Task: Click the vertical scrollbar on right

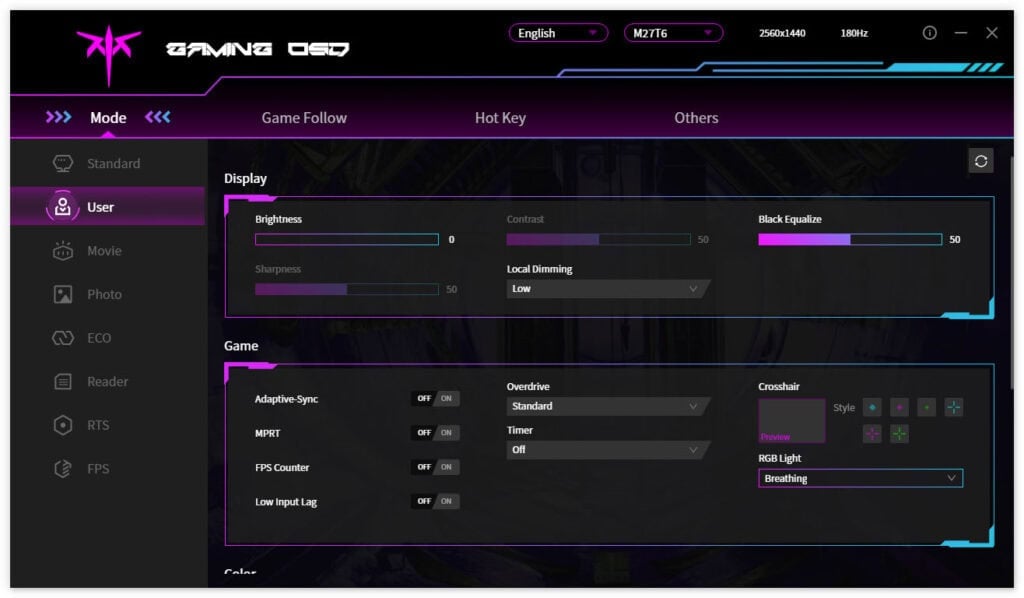Action: click(x=1012, y=274)
